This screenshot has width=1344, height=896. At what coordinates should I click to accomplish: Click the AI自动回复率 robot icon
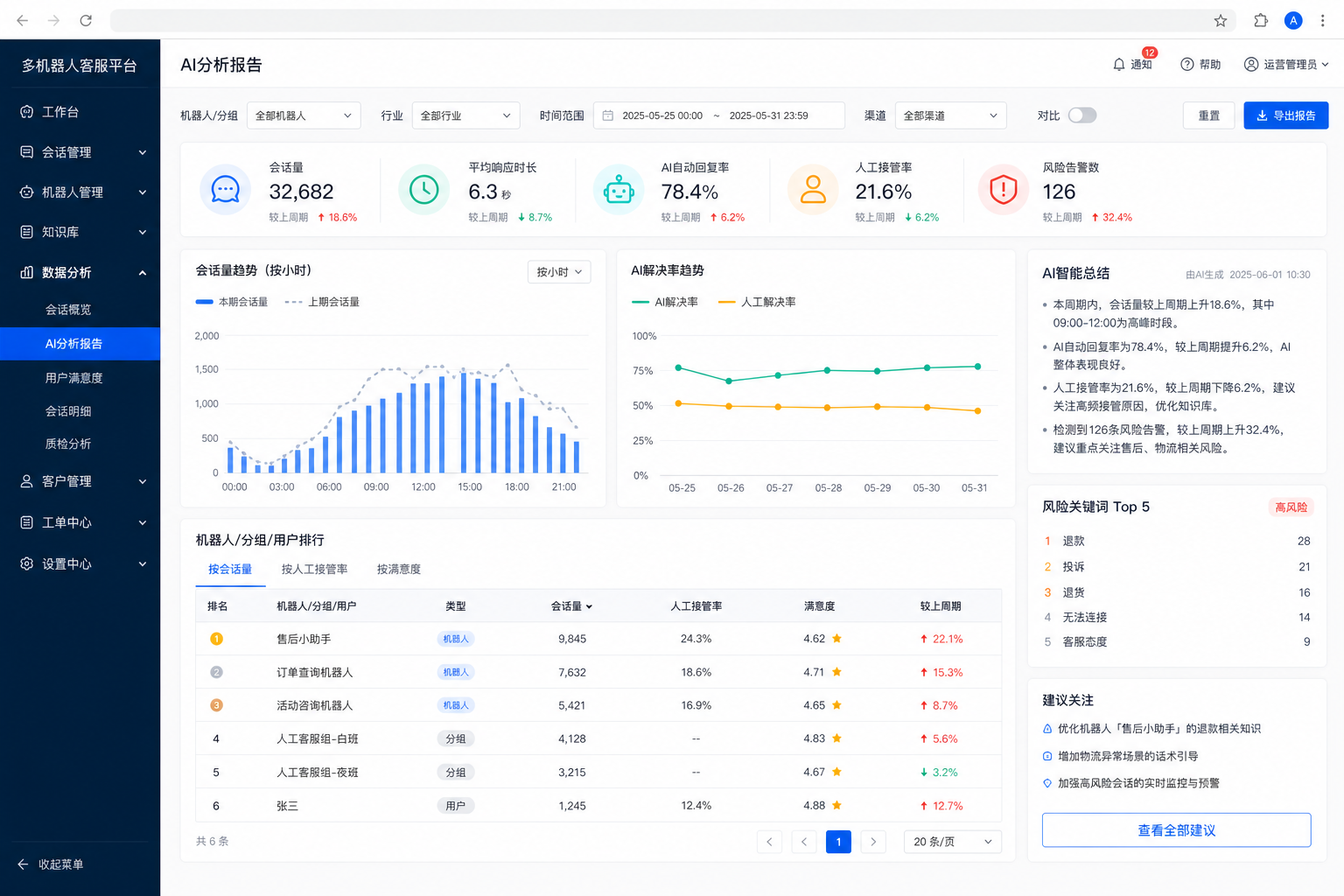coord(619,189)
